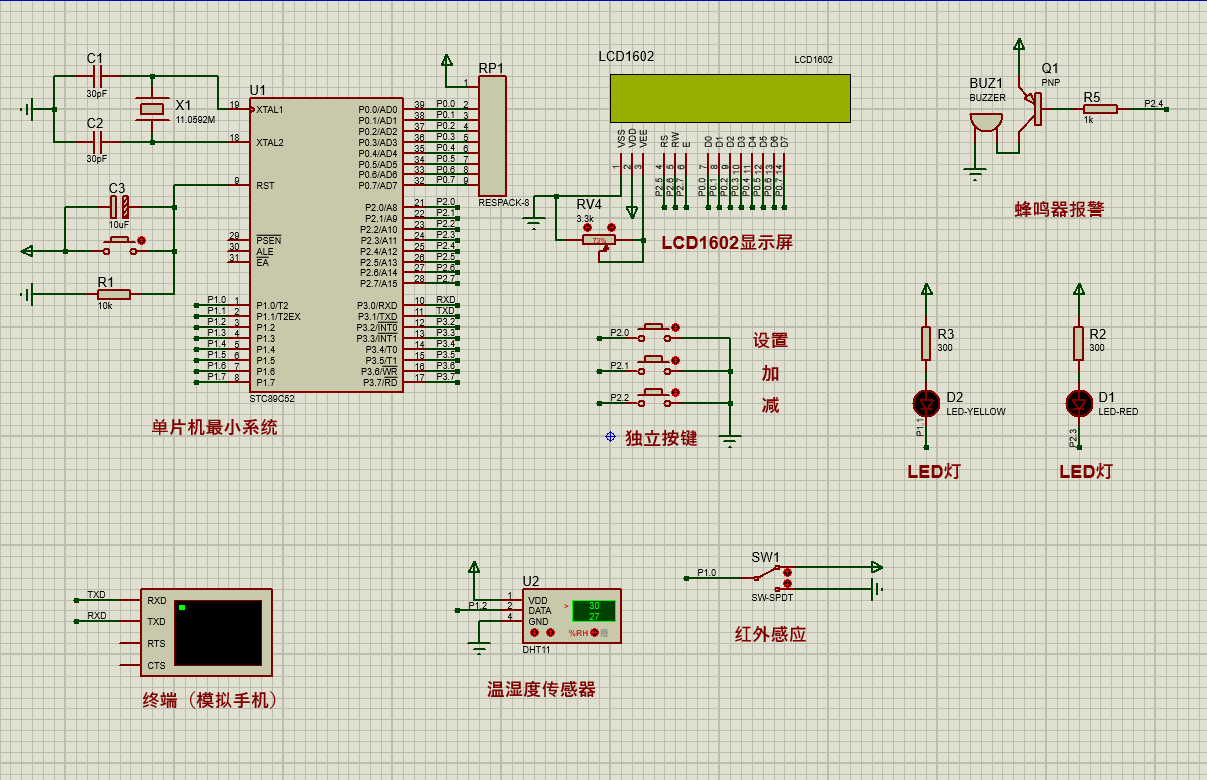Select the power terminal above resistor R3
The image size is (1207, 780).
[x=927, y=291]
